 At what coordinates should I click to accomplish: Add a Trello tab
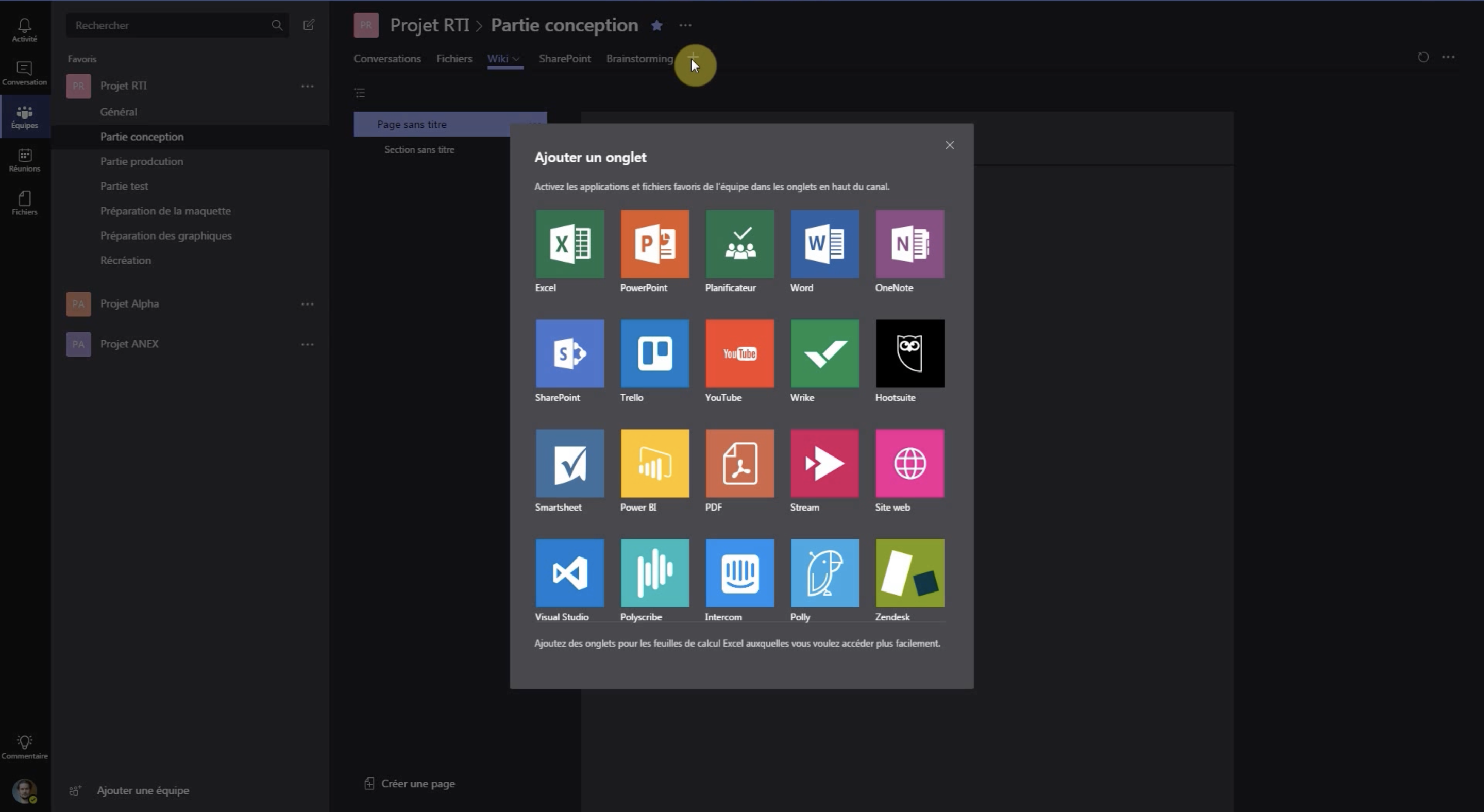655,353
